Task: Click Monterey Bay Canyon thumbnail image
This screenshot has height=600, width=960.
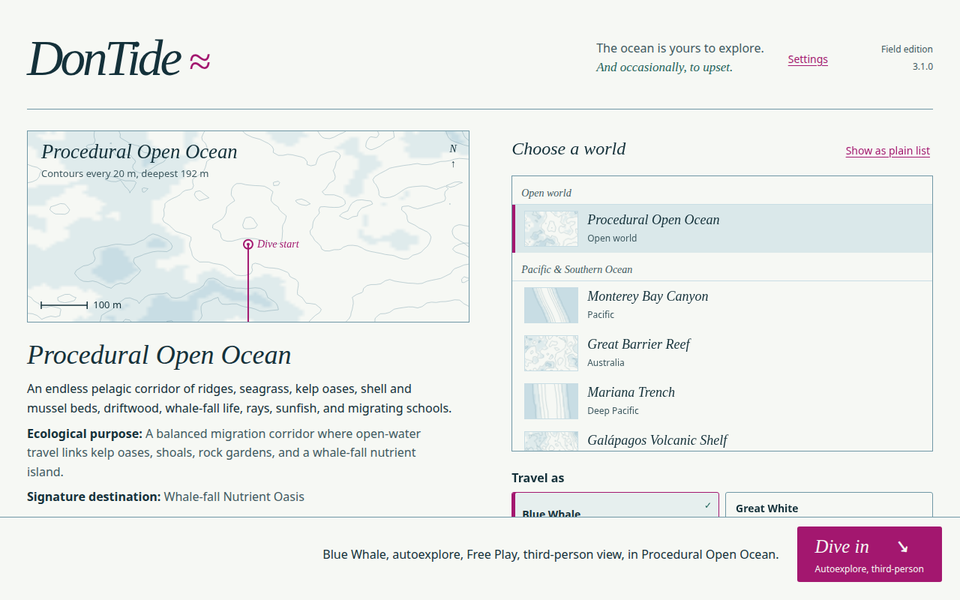Action: [x=551, y=305]
